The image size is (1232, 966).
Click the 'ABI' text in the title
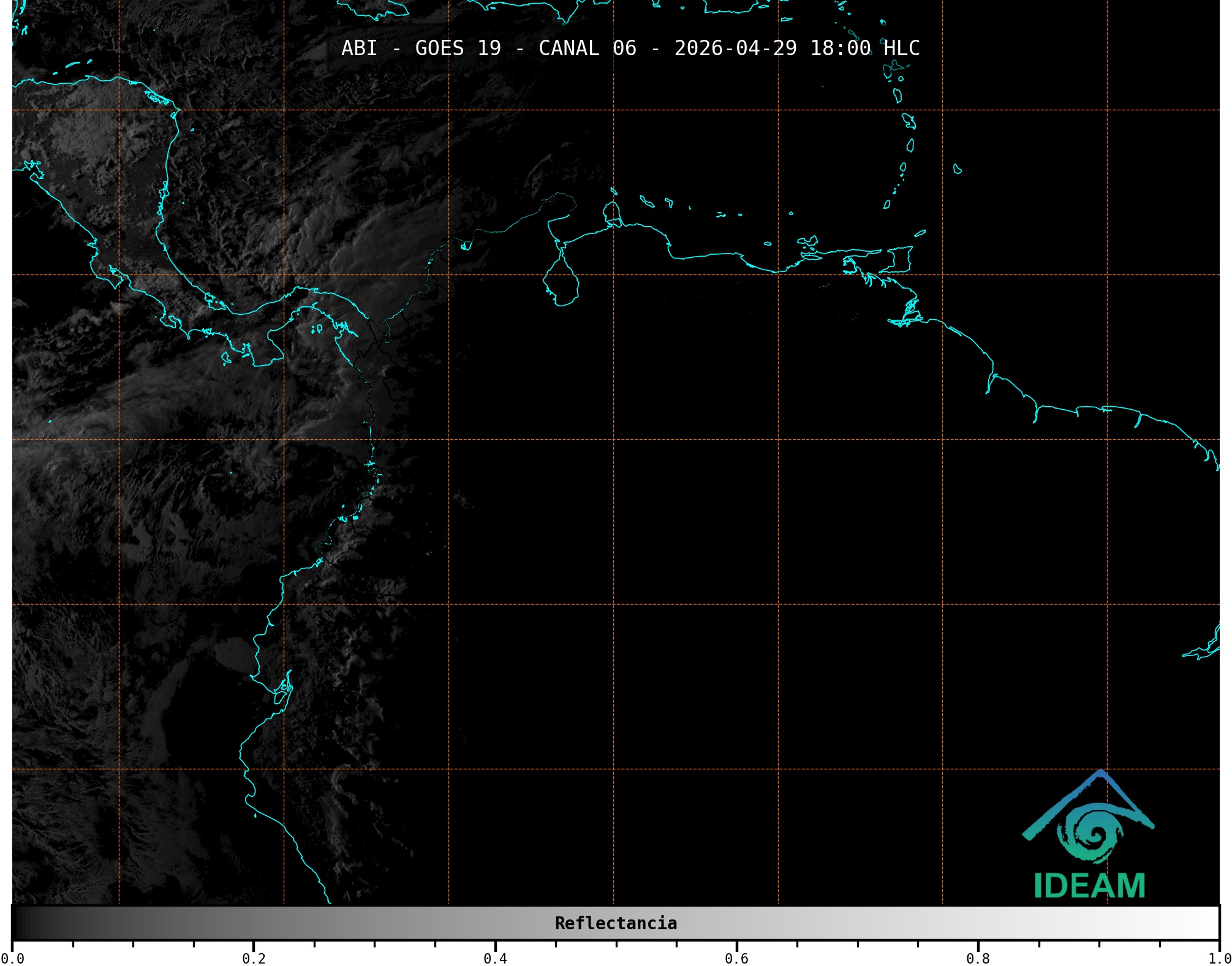(359, 48)
